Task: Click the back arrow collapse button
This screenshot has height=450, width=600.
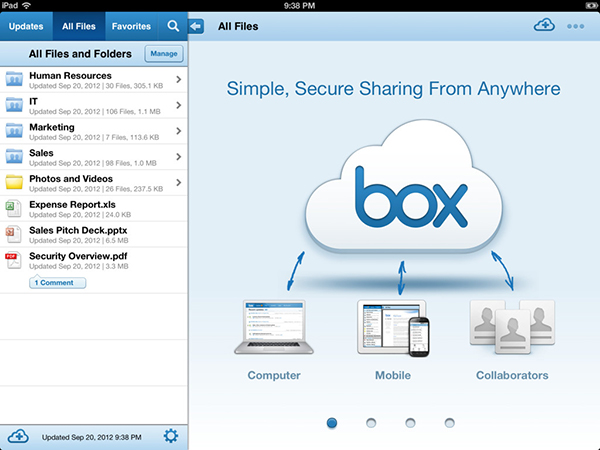Action: click(x=196, y=26)
